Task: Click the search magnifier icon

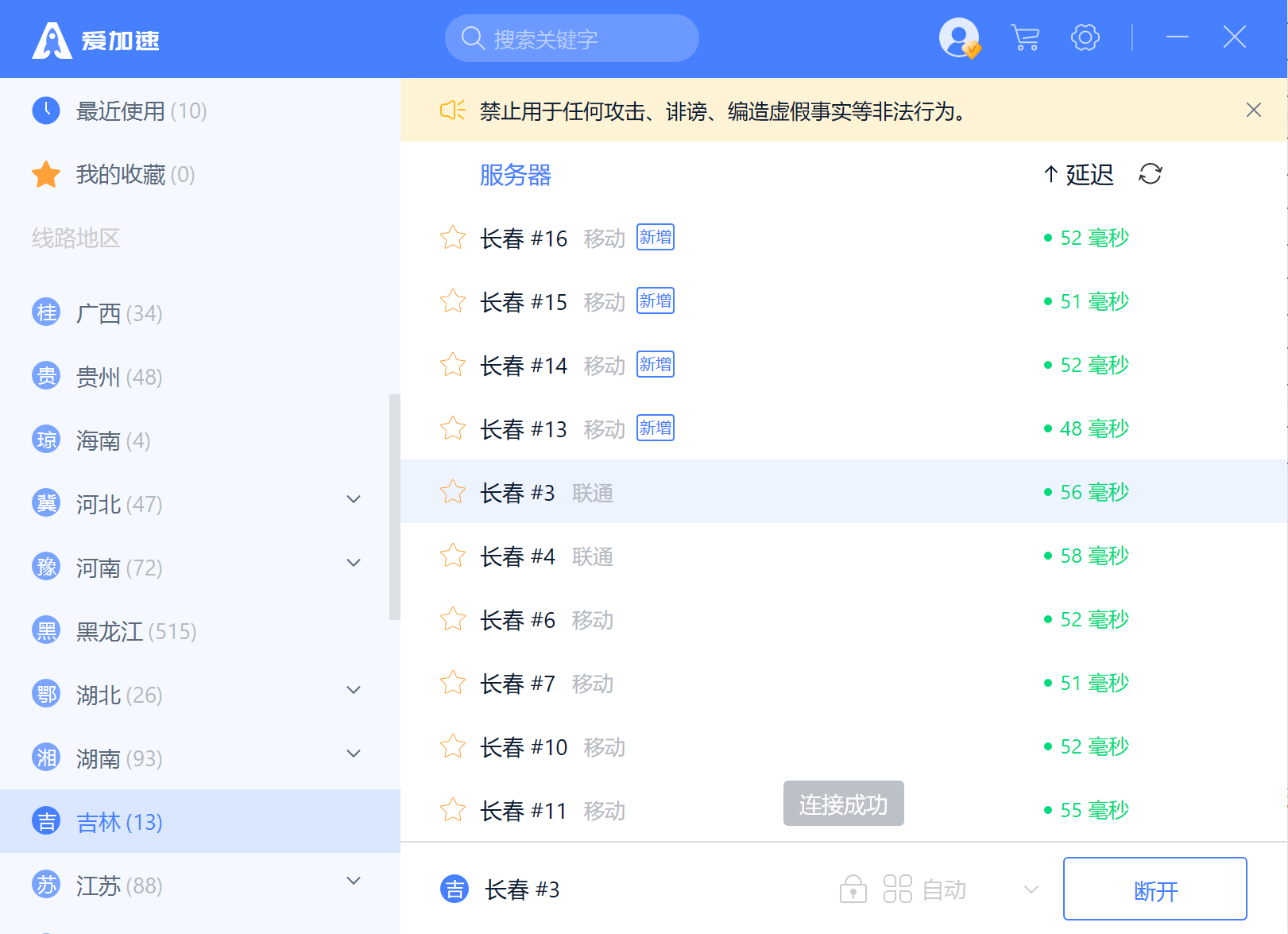Action: tap(473, 38)
